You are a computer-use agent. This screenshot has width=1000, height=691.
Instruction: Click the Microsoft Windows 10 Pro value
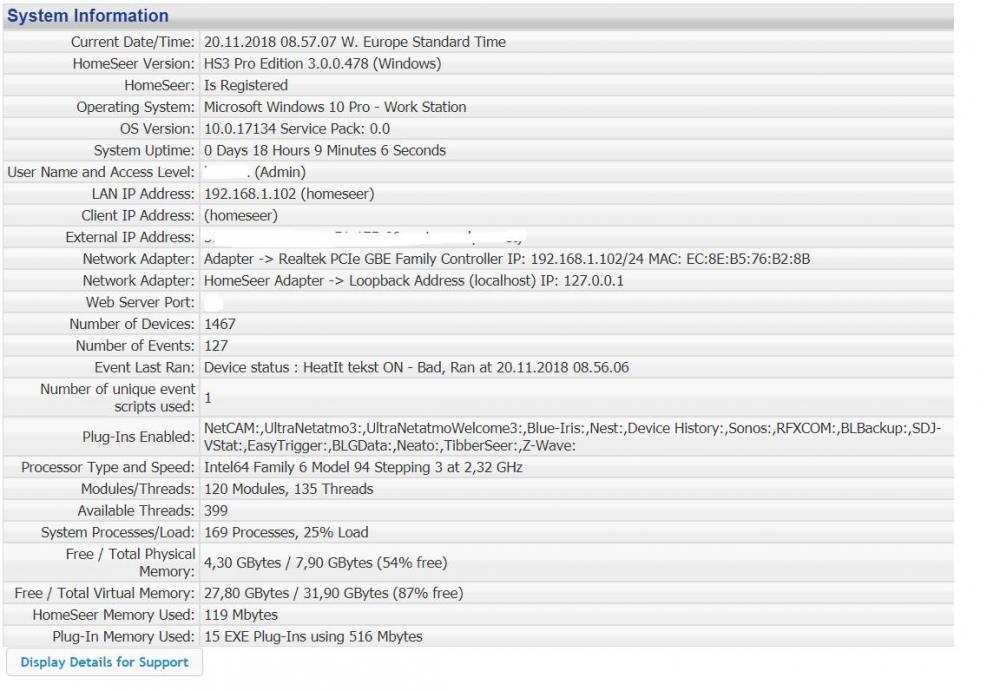pos(334,107)
